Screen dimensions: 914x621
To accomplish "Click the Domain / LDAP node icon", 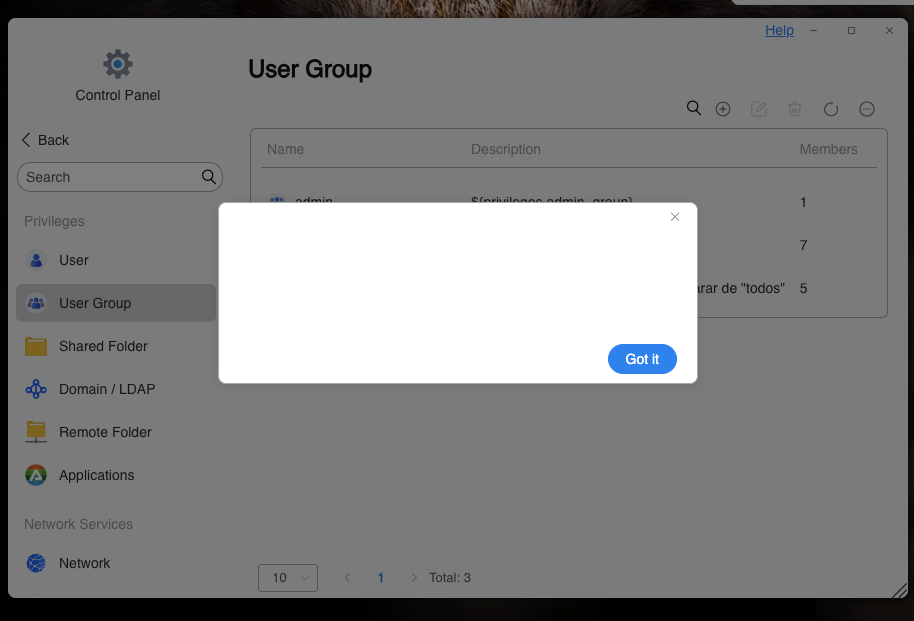I will pyautogui.click(x=36, y=390).
